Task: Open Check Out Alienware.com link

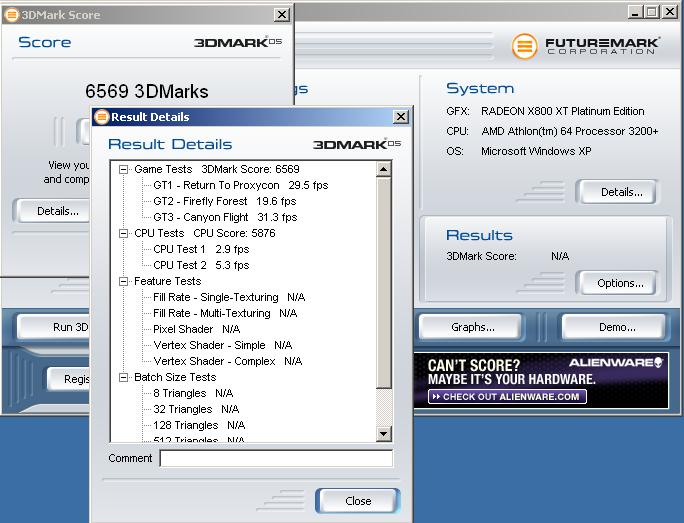Action: 507,397
